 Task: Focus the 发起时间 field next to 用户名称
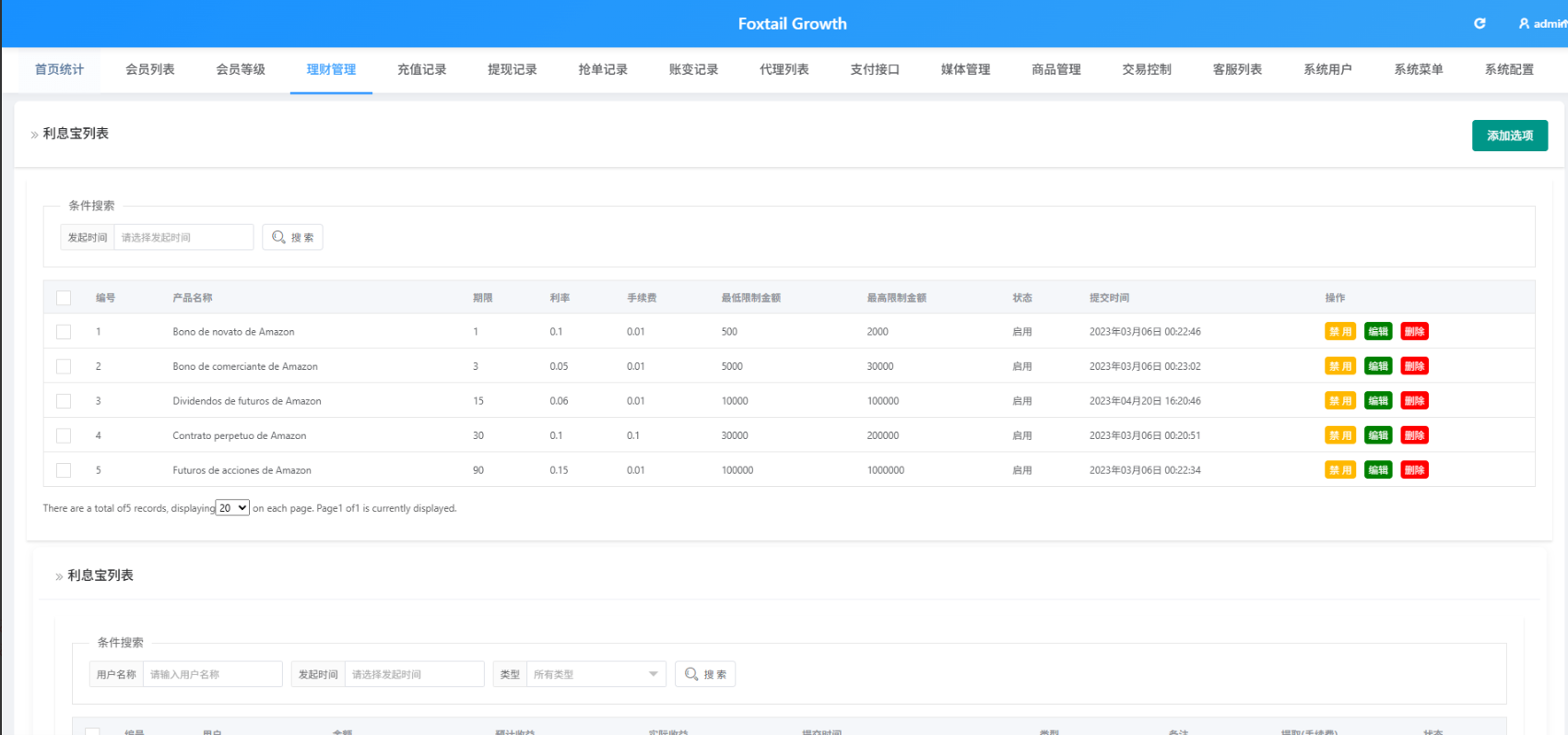pyautogui.click(x=414, y=674)
